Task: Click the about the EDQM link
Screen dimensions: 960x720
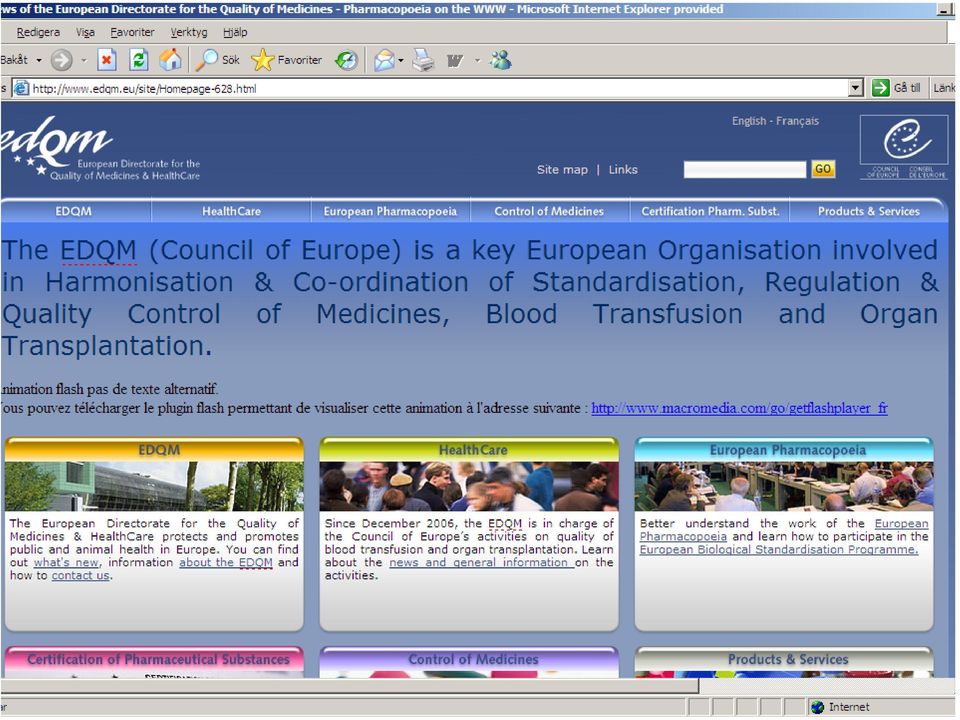Action: coord(226,562)
